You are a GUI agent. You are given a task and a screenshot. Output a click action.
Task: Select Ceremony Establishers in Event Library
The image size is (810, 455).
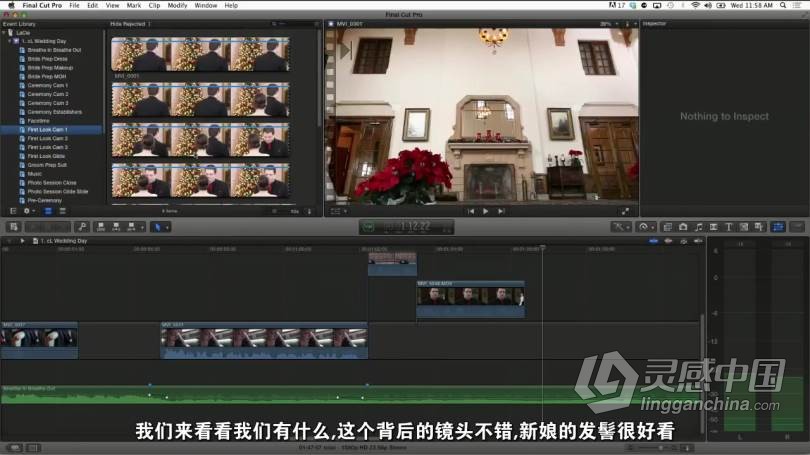54,112
